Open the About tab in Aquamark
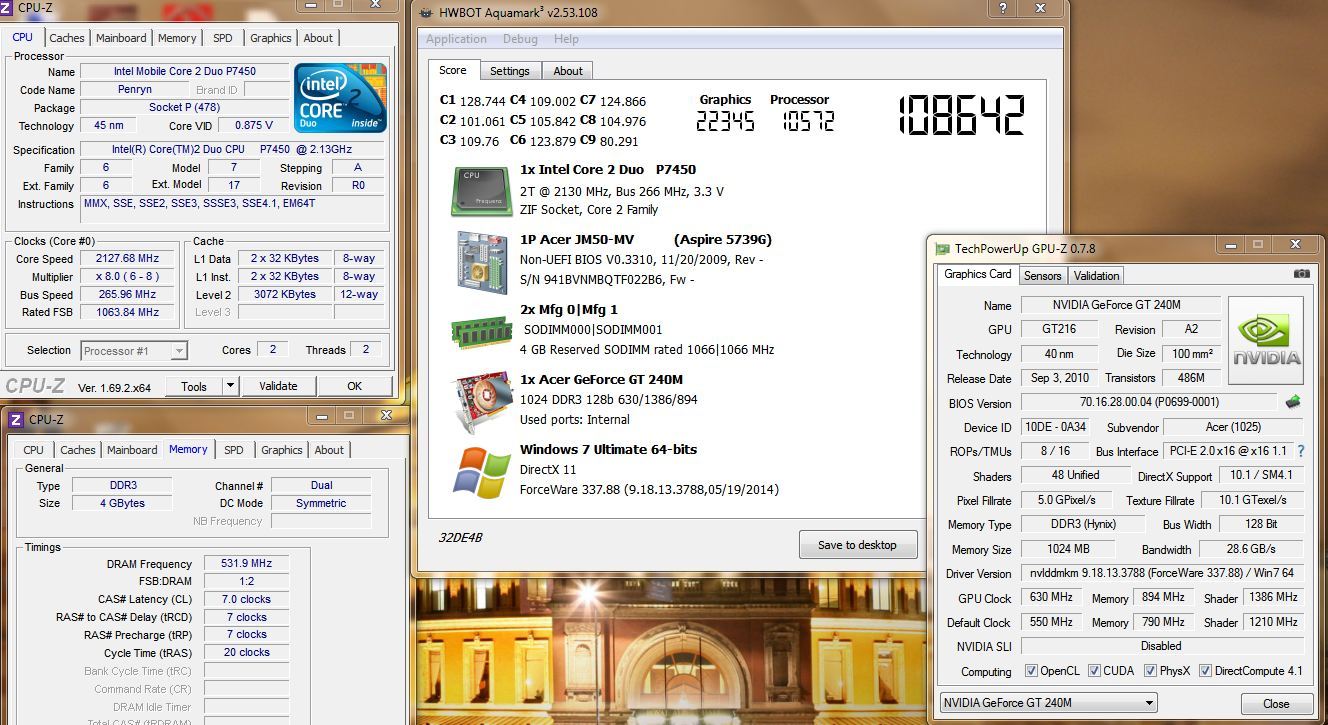The width and height of the screenshot is (1328, 725). [568, 71]
